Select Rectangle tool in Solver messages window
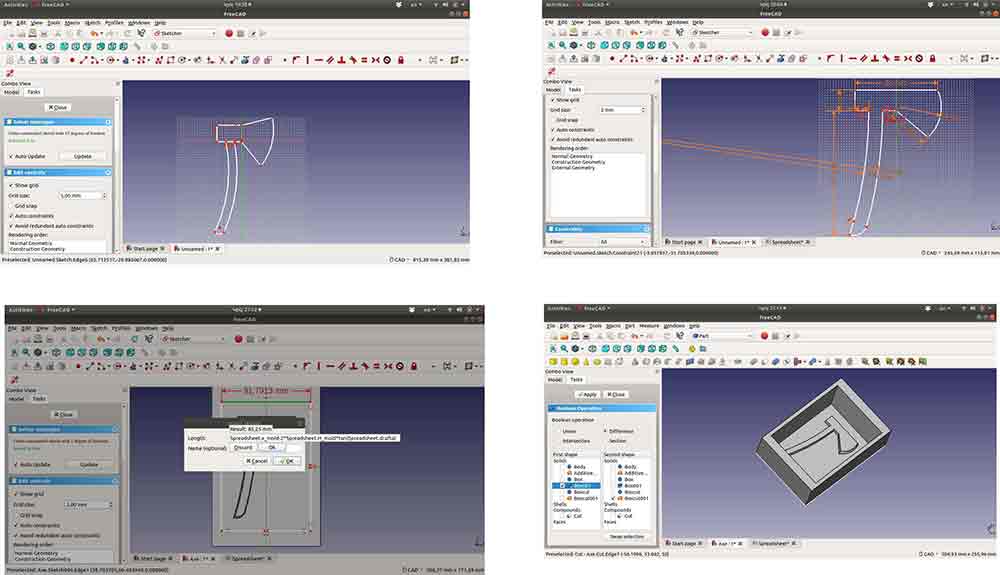This screenshot has width=1000, height=575. click(171, 60)
